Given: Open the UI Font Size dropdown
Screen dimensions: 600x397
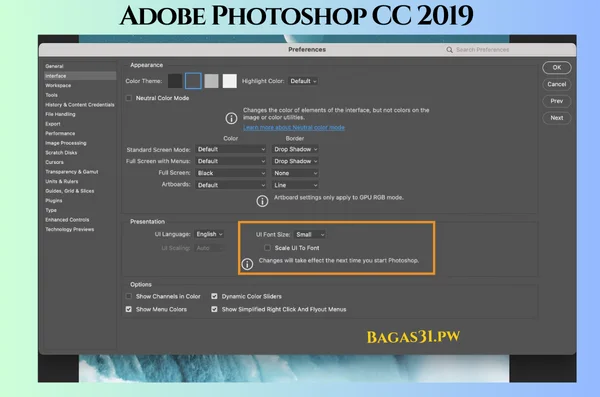Looking at the screenshot, I should (x=310, y=234).
